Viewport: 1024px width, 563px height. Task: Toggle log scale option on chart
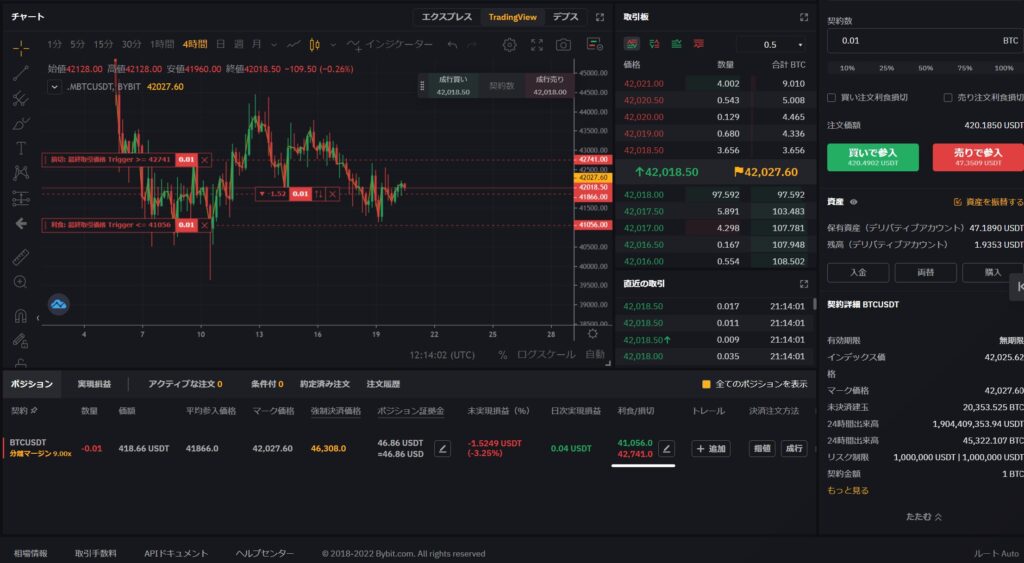[546, 355]
